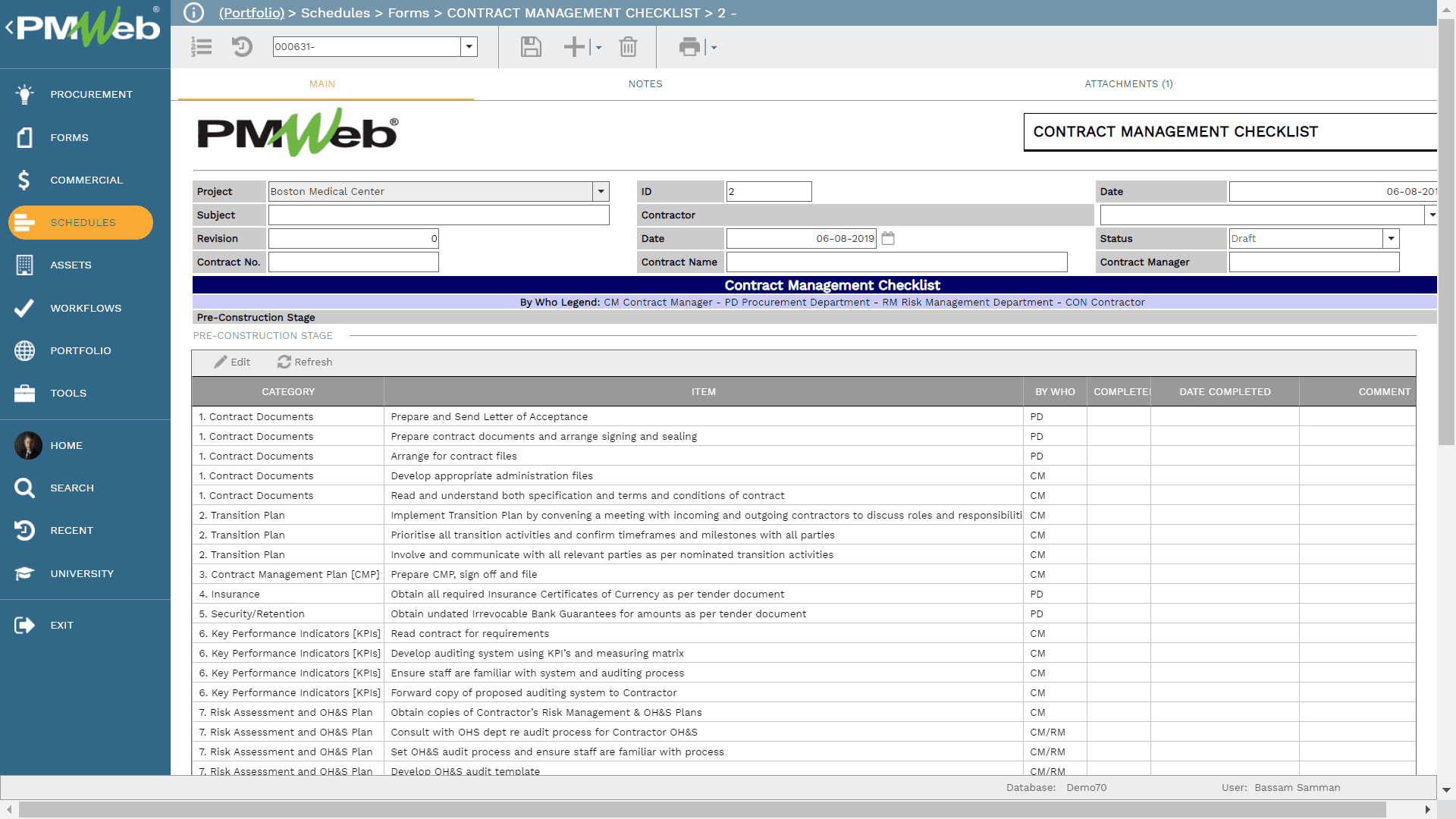This screenshot has width=1456, height=819.
Task: Click the add new plus icon
Action: tap(574, 47)
